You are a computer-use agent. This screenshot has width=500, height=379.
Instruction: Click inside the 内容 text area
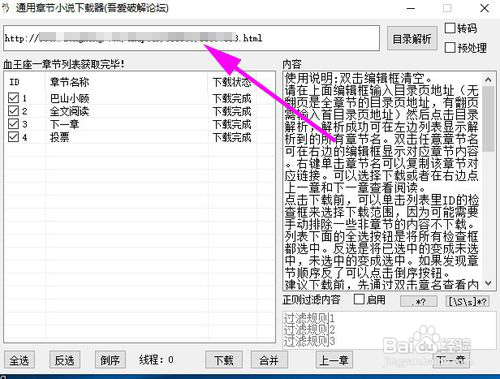click(x=382, y=180)
